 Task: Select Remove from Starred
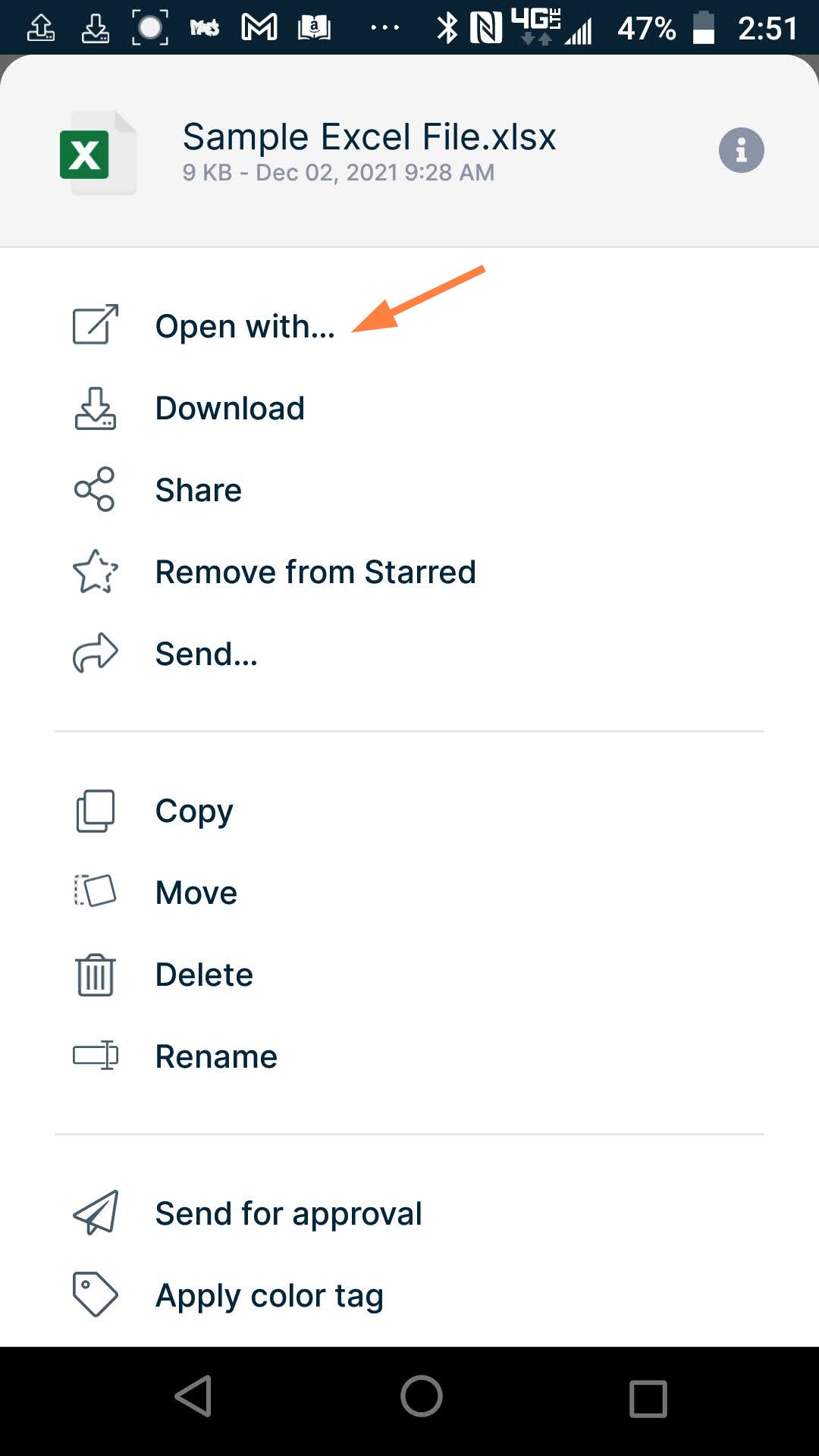pos(315,572)
